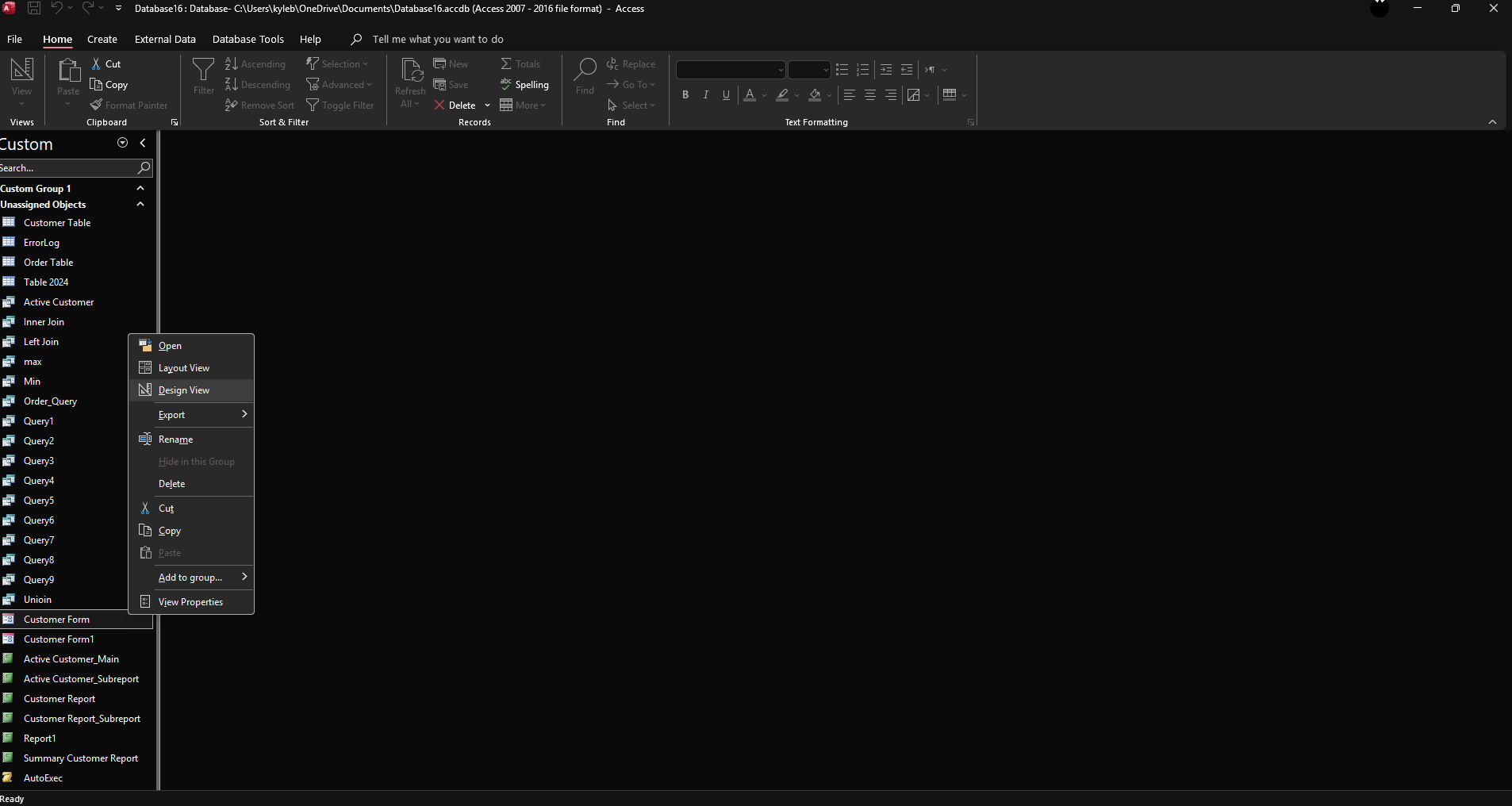This screenshot has width=1512, height=806.
Task: Open the Customize Quick Access Toolbar dropdown
Action: 118,8
